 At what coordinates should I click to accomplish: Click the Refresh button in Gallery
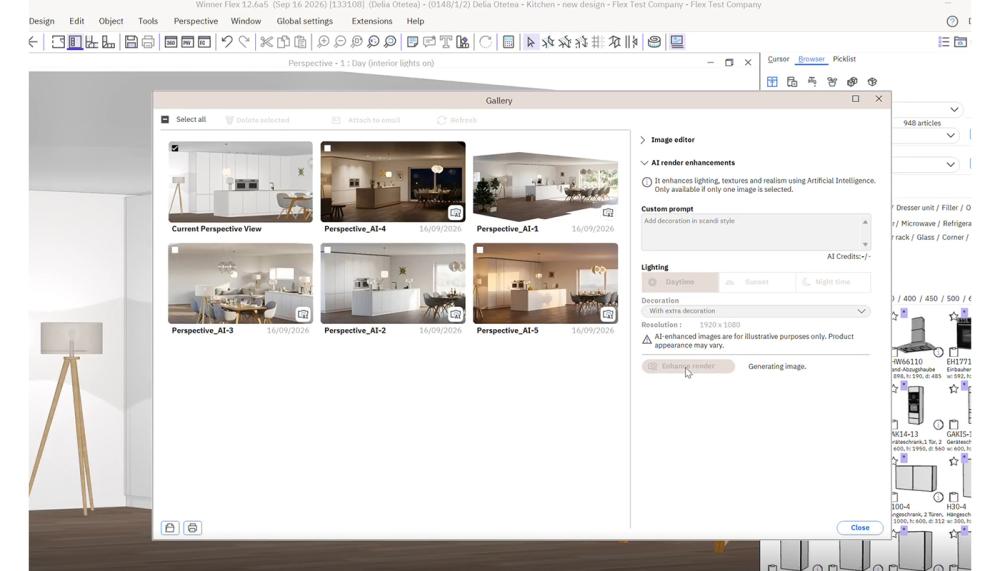[x=457, y=120]
